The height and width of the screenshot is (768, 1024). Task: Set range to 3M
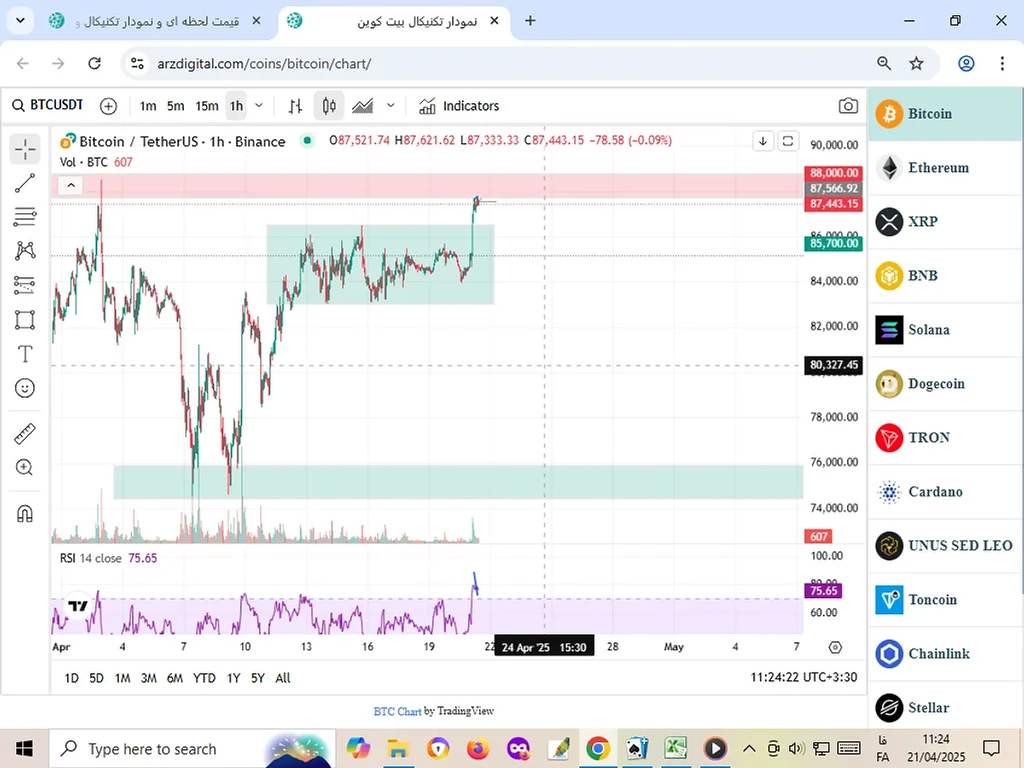(148, 678)
